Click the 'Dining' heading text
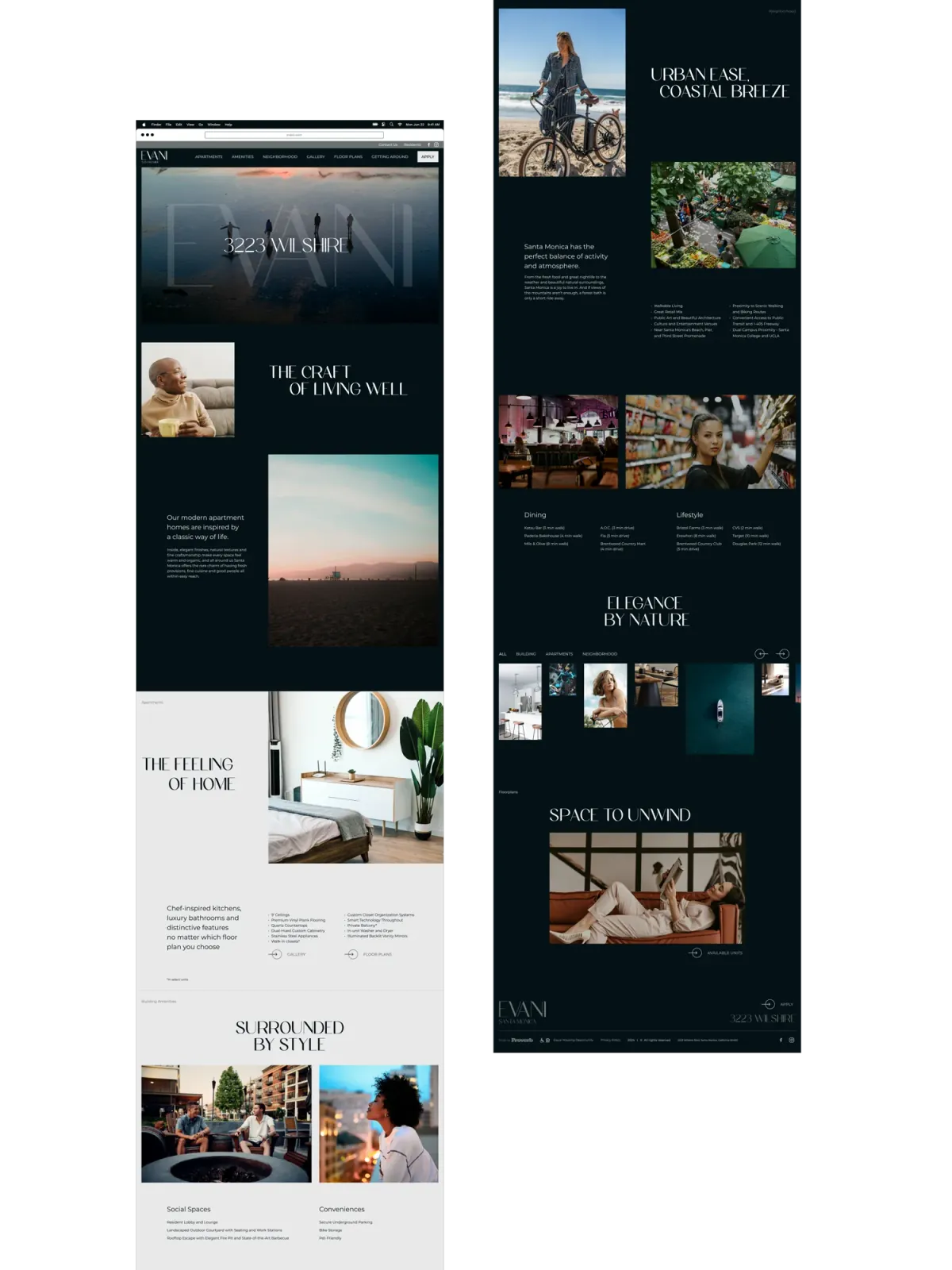The width and height of the screenshot is (952, 1270). coord(535,514)
